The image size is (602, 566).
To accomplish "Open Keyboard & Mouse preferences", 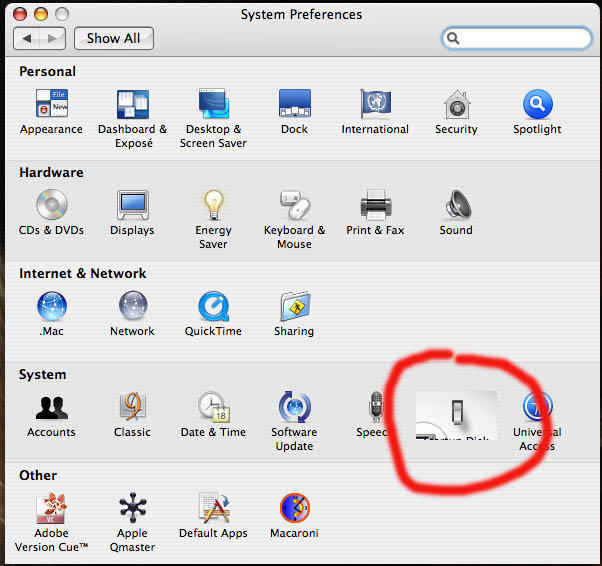I will [295, 205].
